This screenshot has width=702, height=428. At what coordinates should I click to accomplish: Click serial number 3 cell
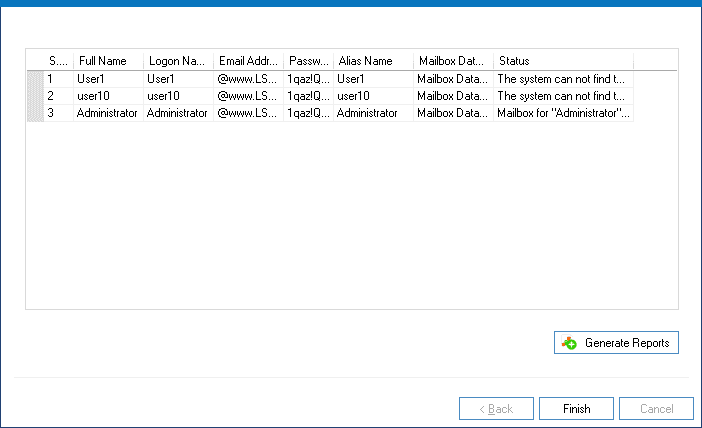59,113
